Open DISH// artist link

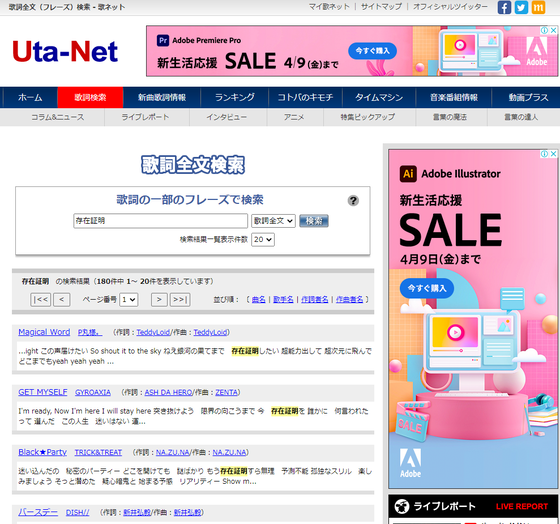coord(78,512)
